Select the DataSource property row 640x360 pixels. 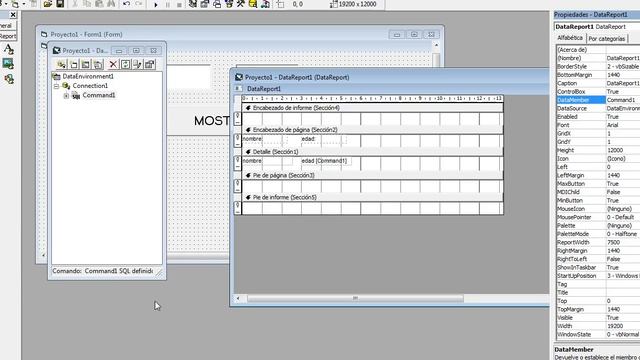pyautogui.click(x=598, y=109)
